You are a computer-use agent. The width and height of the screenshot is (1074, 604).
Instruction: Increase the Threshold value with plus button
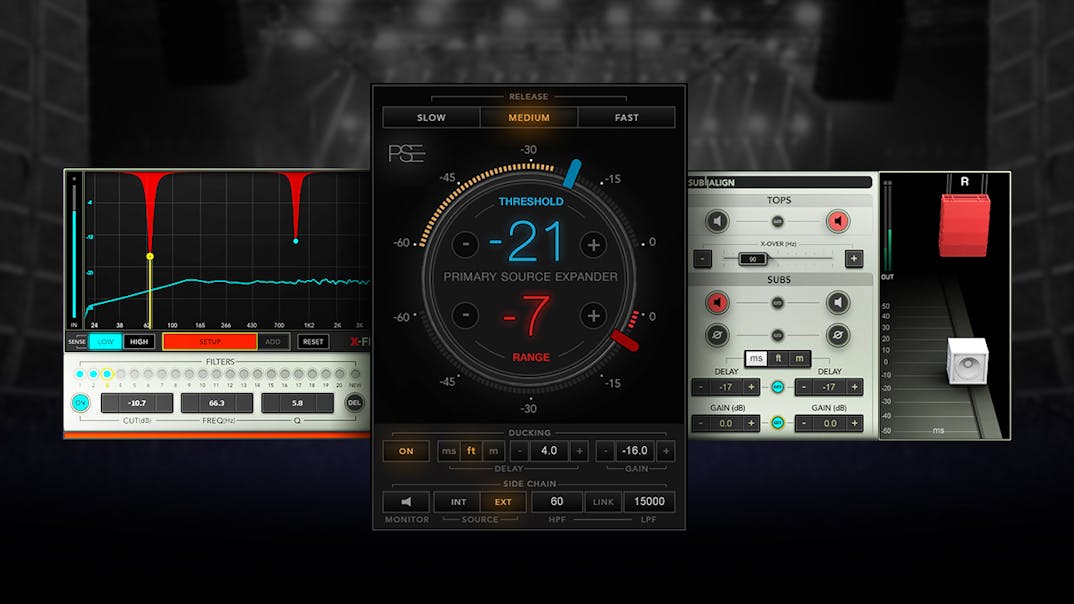(593, 244)
